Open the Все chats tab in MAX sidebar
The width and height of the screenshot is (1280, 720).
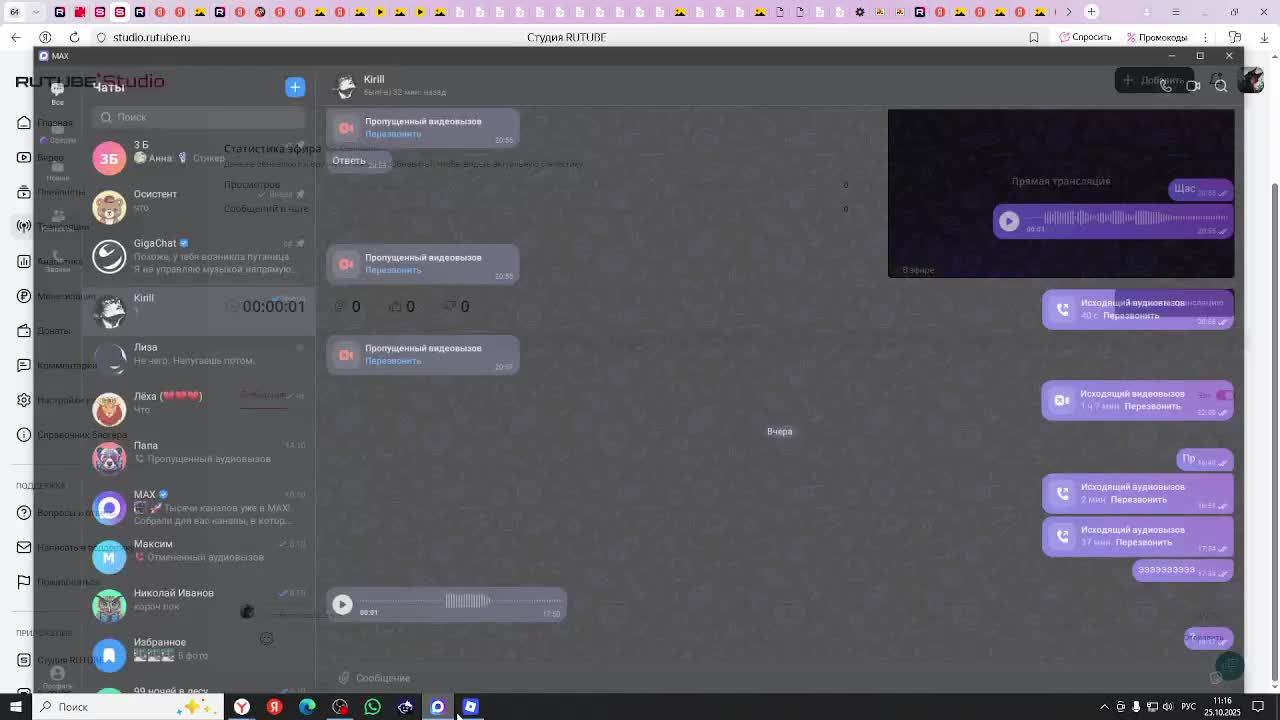[57, 94]
